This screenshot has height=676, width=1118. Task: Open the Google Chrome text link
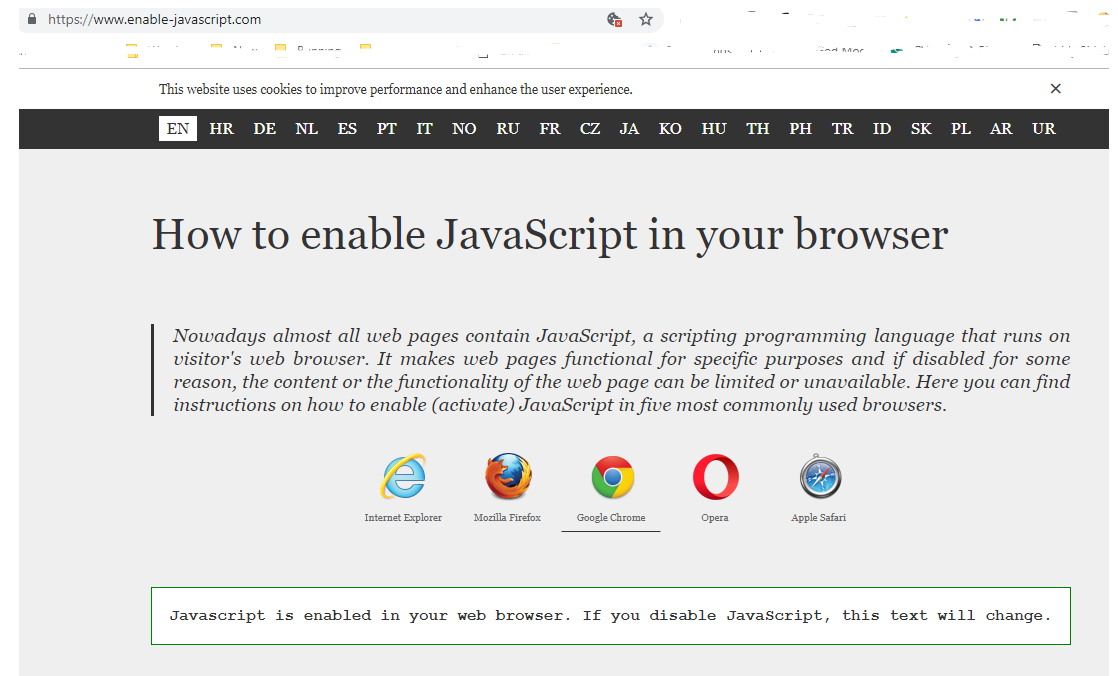click(611, 518)
